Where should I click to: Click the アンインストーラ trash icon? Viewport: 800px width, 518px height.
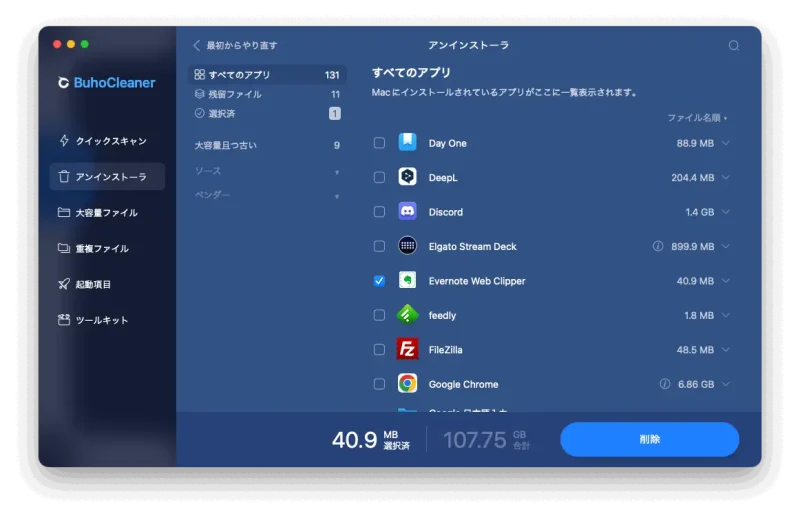[x=64, y=177]
